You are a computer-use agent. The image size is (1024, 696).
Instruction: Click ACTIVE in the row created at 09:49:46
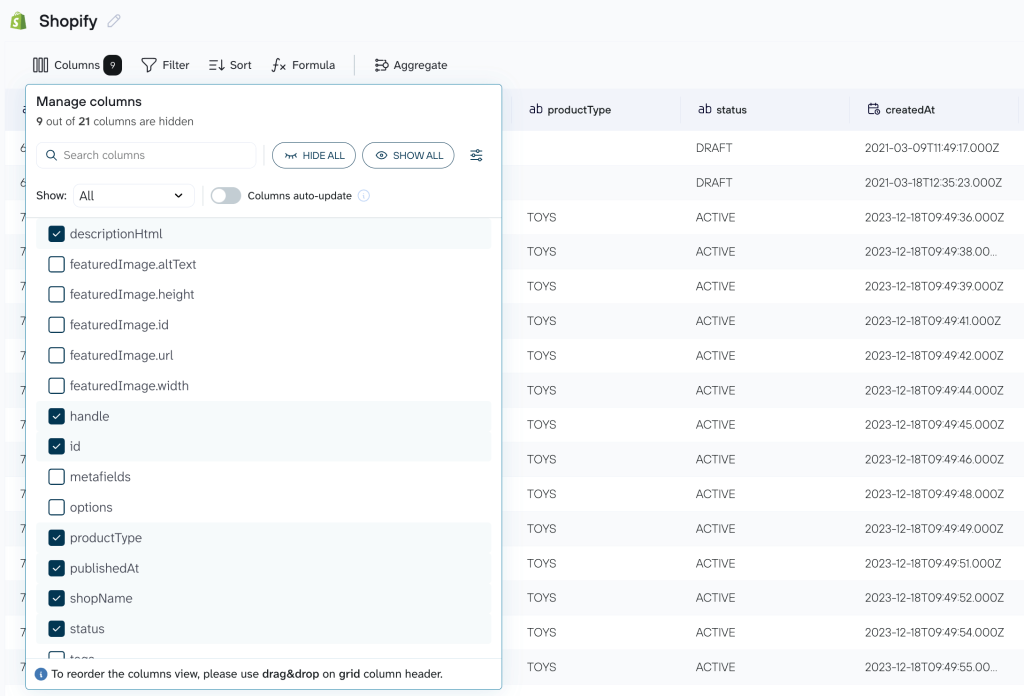pyautogui.click(x=715, y=460)
